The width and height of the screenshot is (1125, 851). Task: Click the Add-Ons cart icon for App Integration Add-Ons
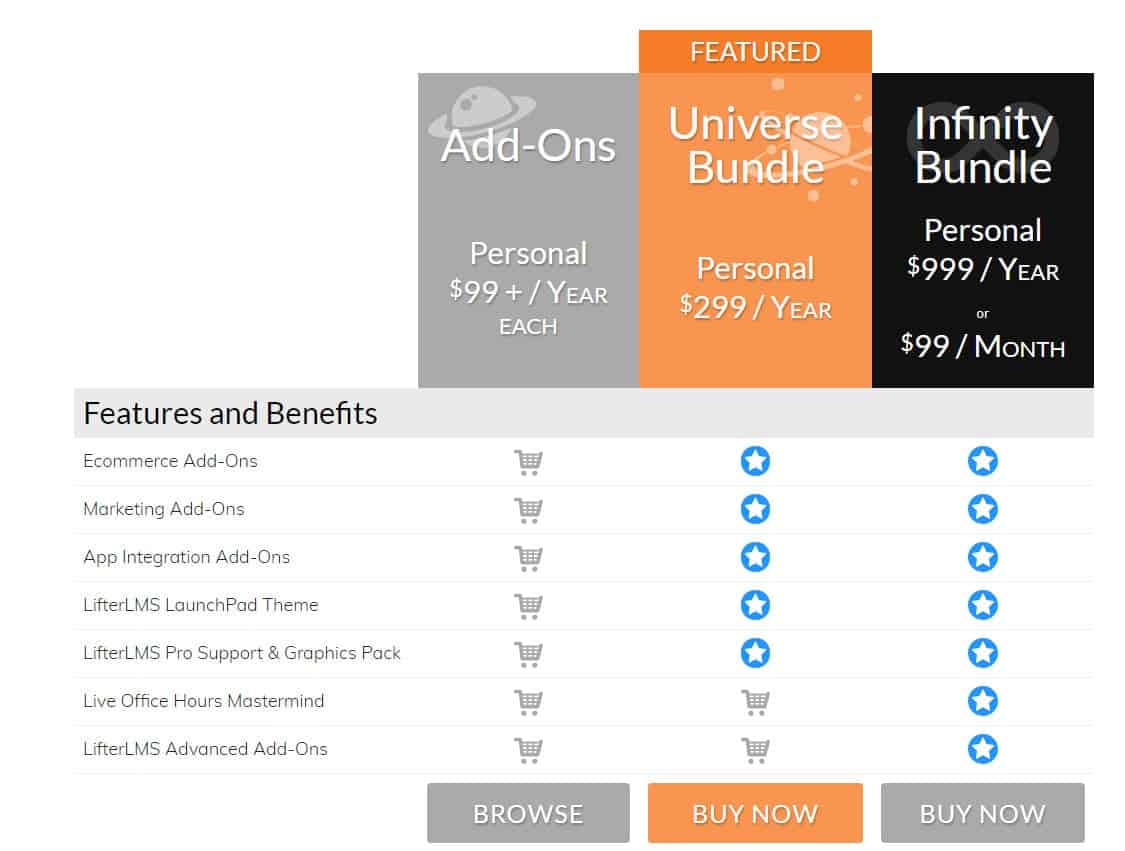coord(529,558)
